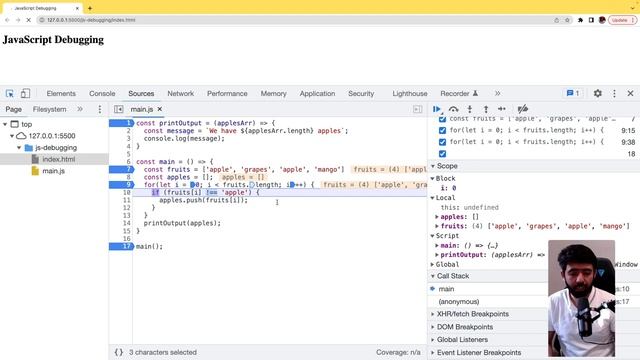Viewport: 640px width, 360px height.
Task: Open the browser extensions puzzle icon
Action: [x=580, y=20]
